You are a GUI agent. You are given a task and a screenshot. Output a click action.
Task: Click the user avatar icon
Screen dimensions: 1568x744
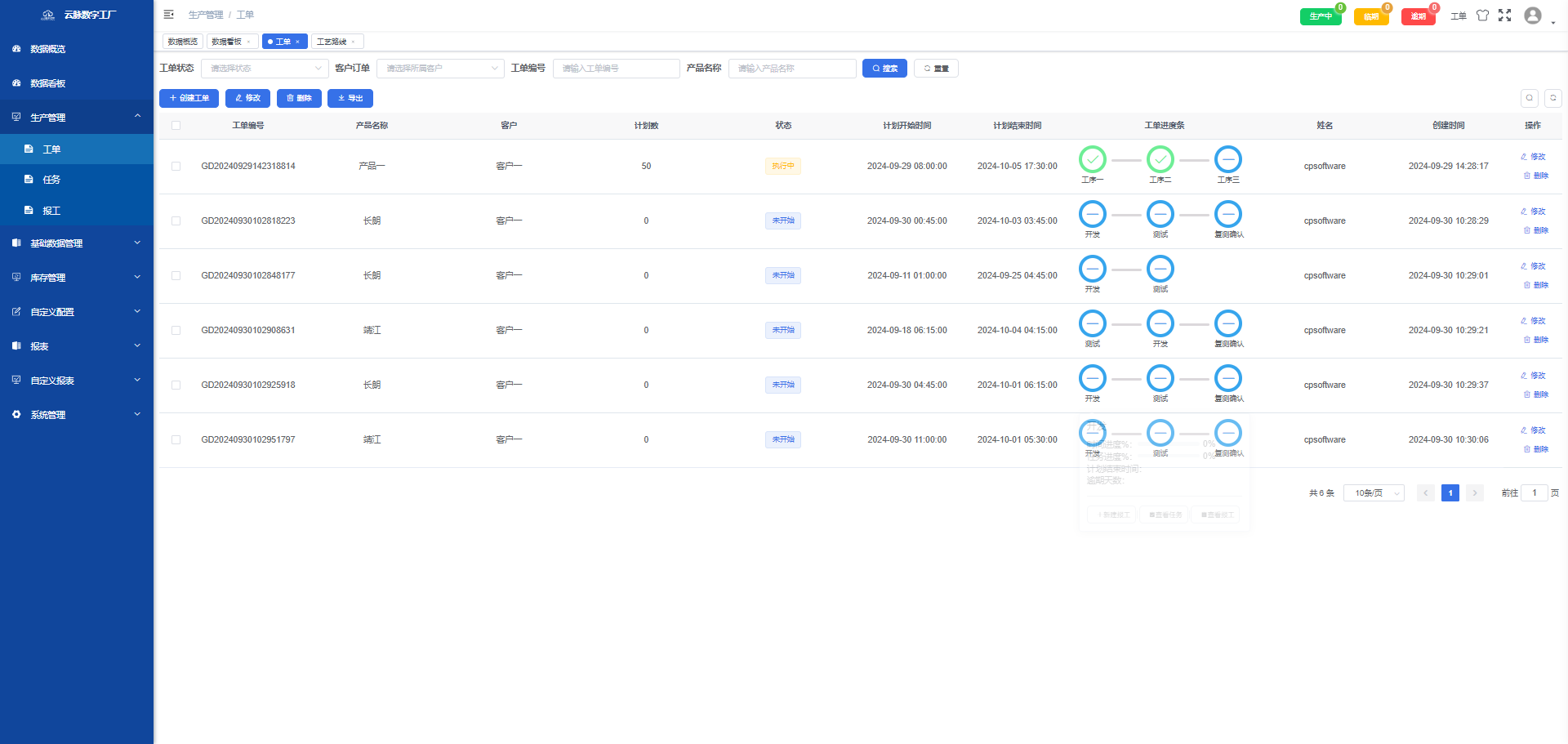tap(1533, 16)
